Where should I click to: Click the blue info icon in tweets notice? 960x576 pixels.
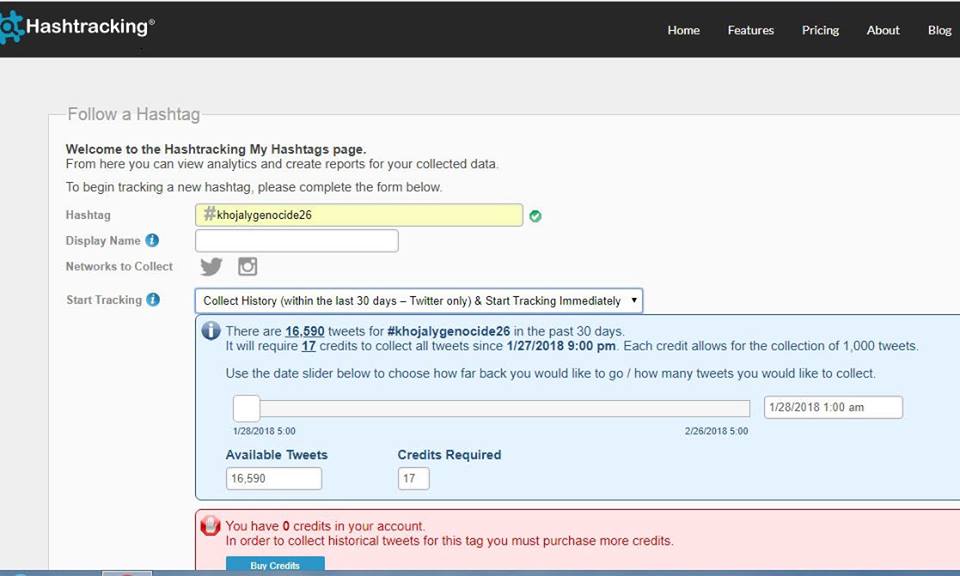(x=211, y=331)
